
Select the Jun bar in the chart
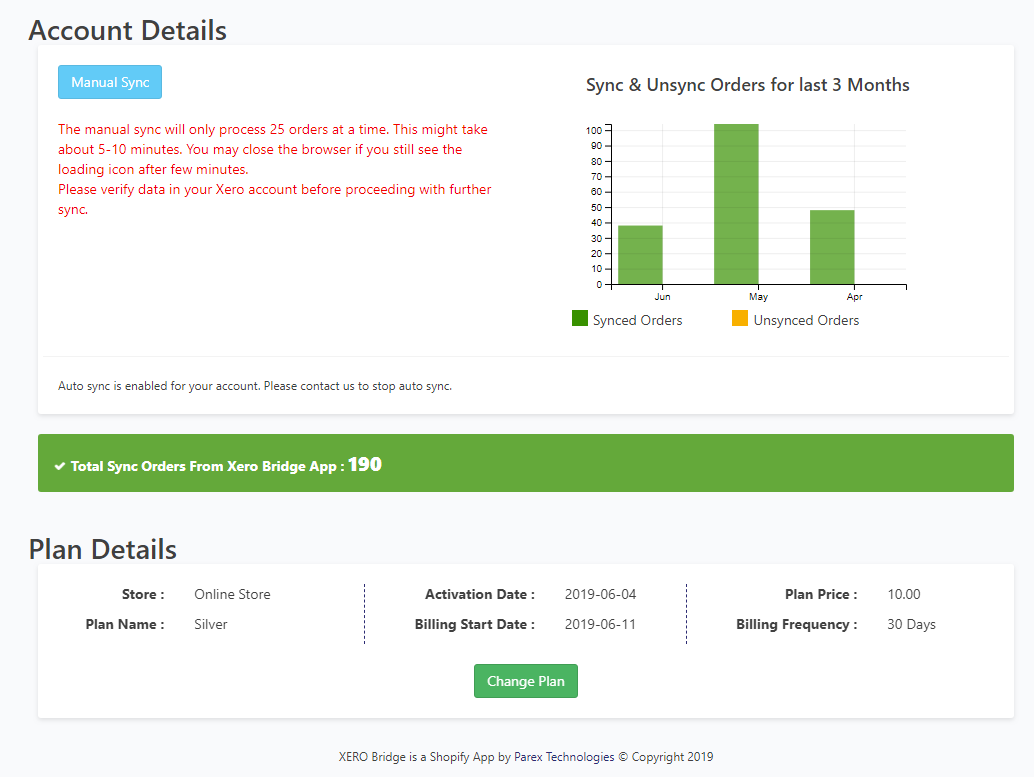(640, 255)
